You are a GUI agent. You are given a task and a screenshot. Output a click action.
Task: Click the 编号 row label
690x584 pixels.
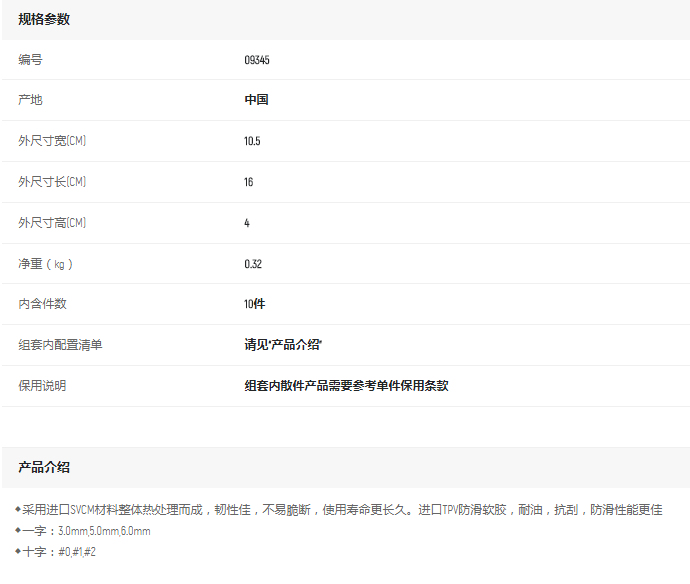click(30, 60)
